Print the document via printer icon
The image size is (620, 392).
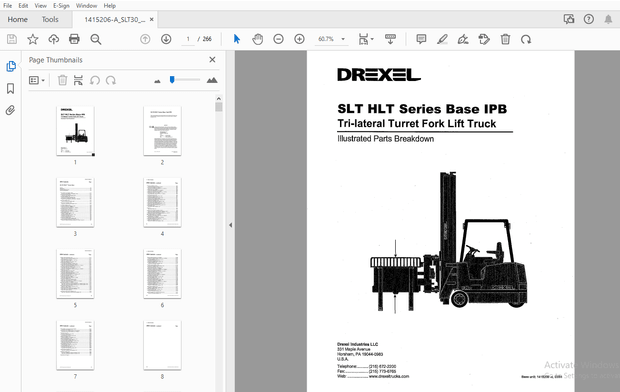pyautogui.click(x=74, y=39)
